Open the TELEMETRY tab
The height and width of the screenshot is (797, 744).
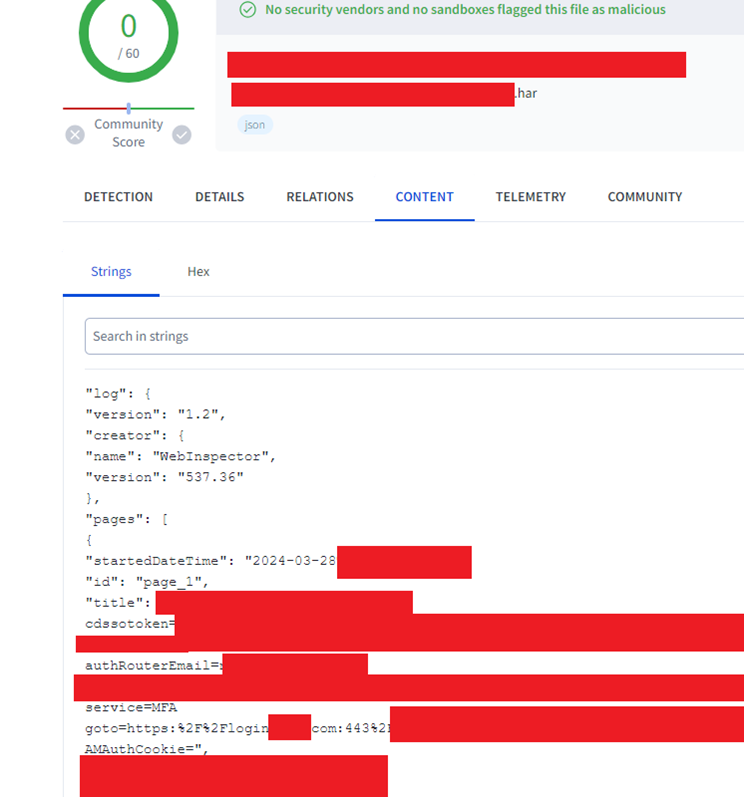pos(530,197)
